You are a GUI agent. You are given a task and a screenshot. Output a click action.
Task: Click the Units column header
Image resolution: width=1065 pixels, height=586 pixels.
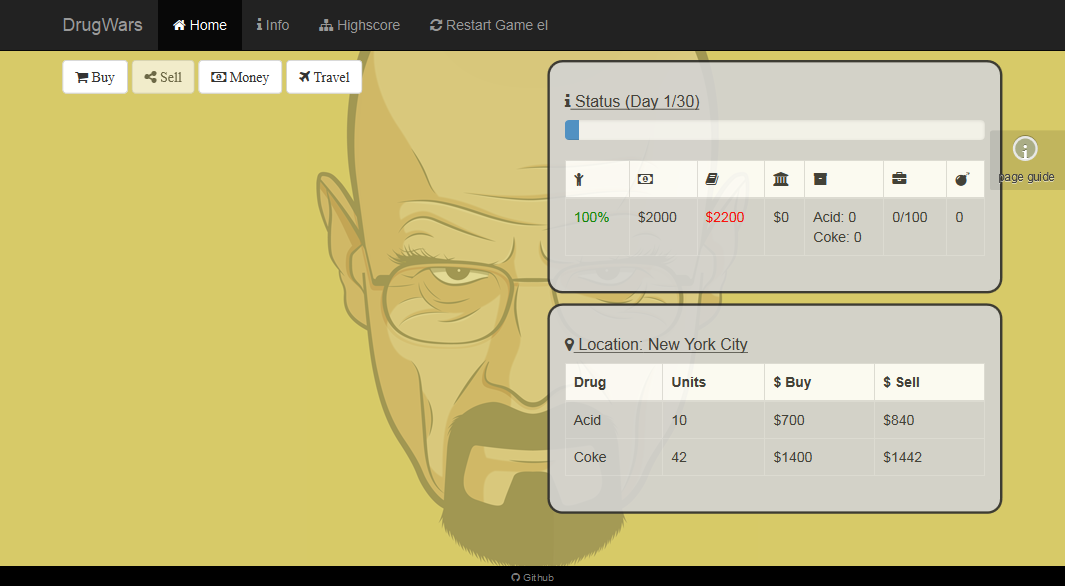pyautogui.click(x=714, y=382)
